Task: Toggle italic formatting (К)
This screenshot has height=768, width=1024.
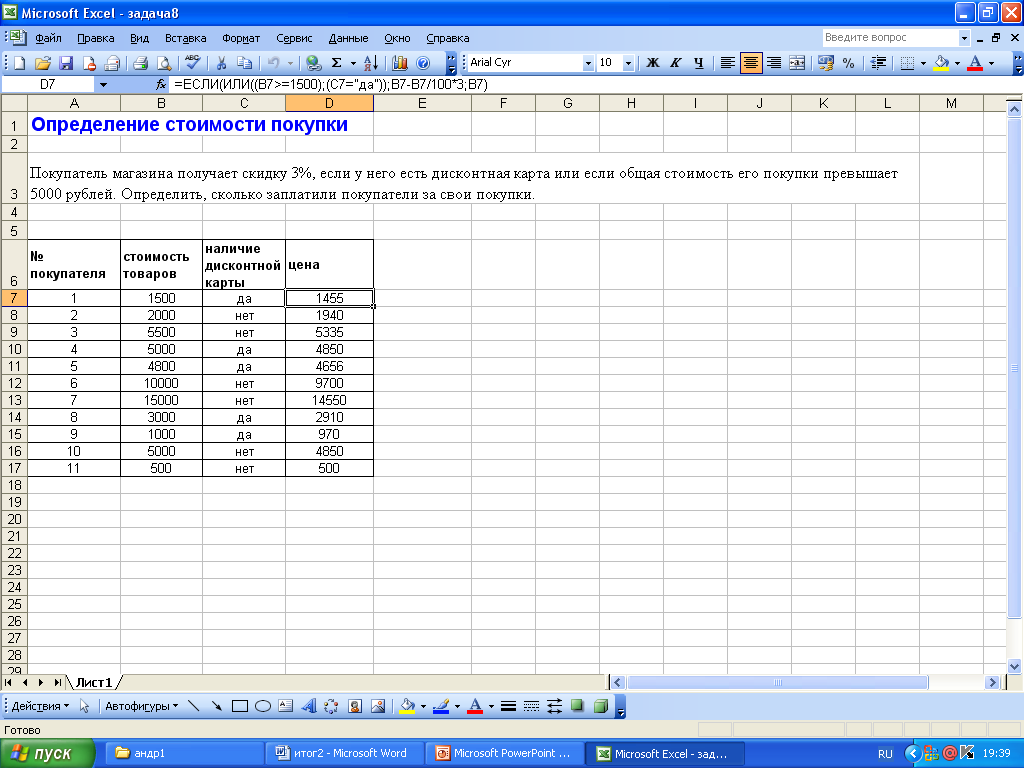Action: (x=675, y=63)
